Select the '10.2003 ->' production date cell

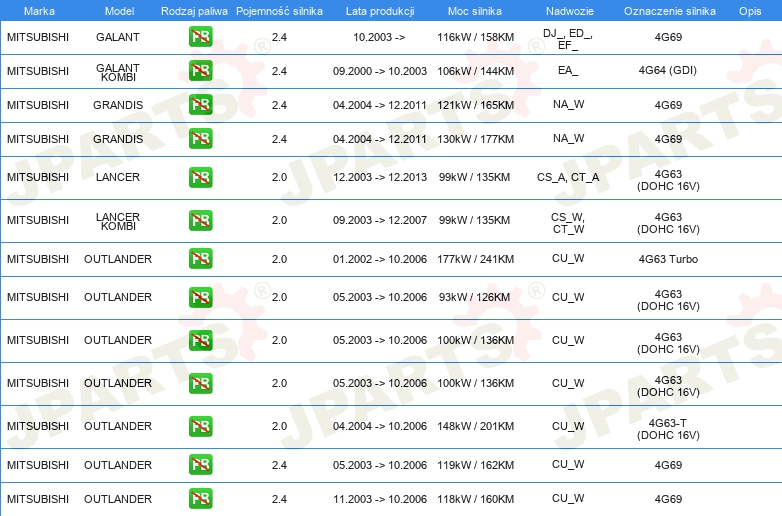point(379,37)
